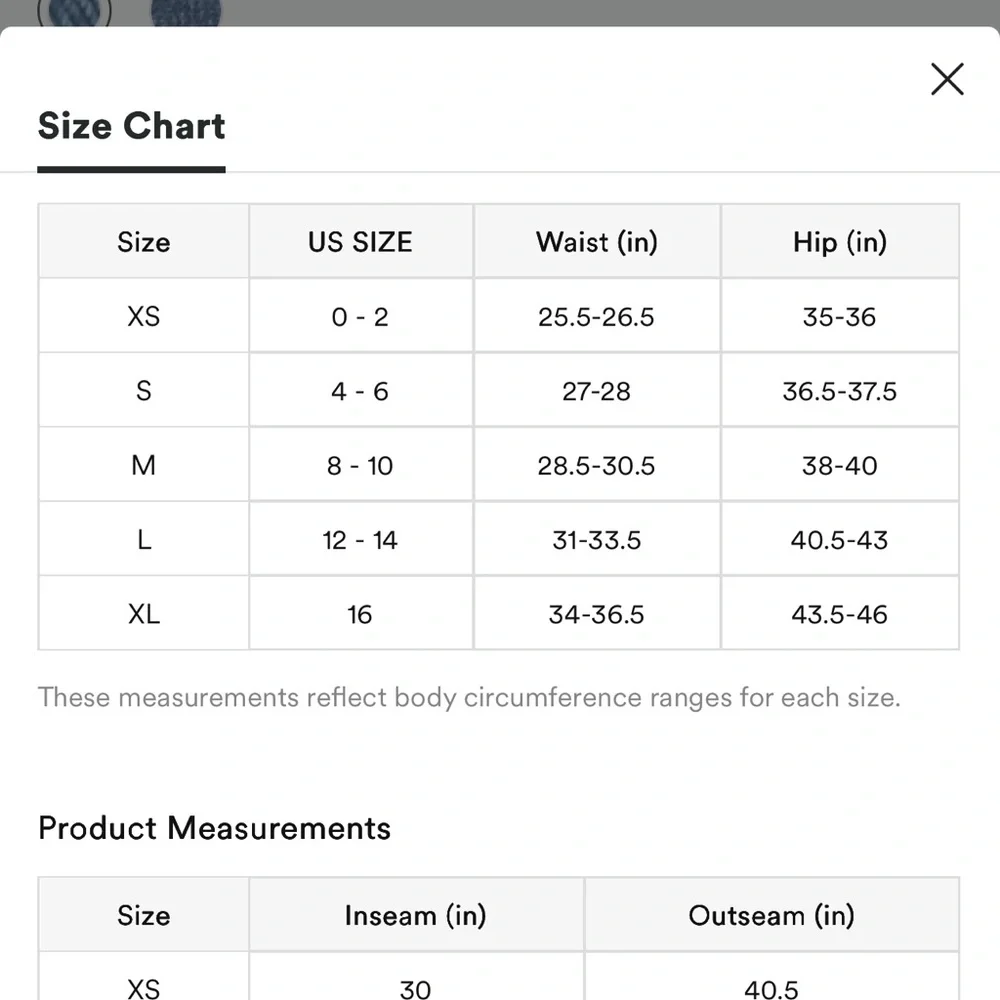Click the Size Chart heading

coord(130,126)
